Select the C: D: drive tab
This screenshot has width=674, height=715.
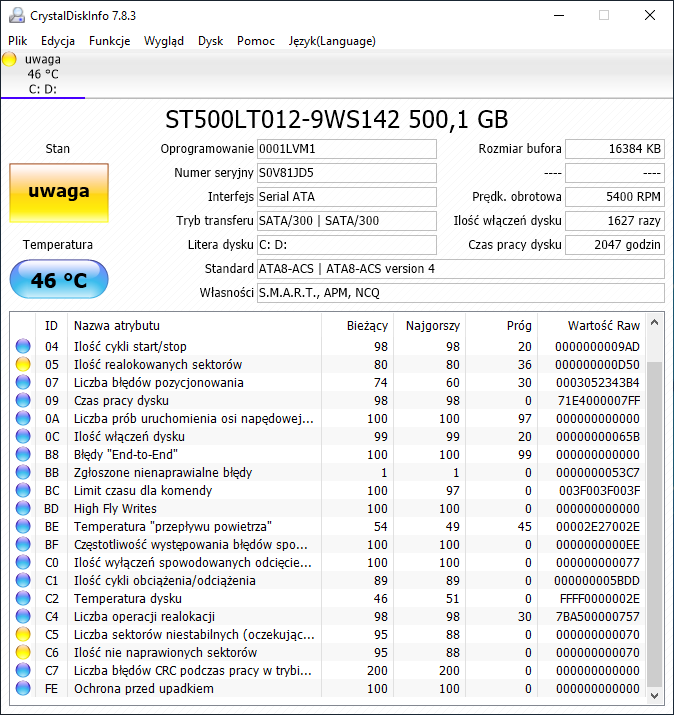tap(43, 74)
